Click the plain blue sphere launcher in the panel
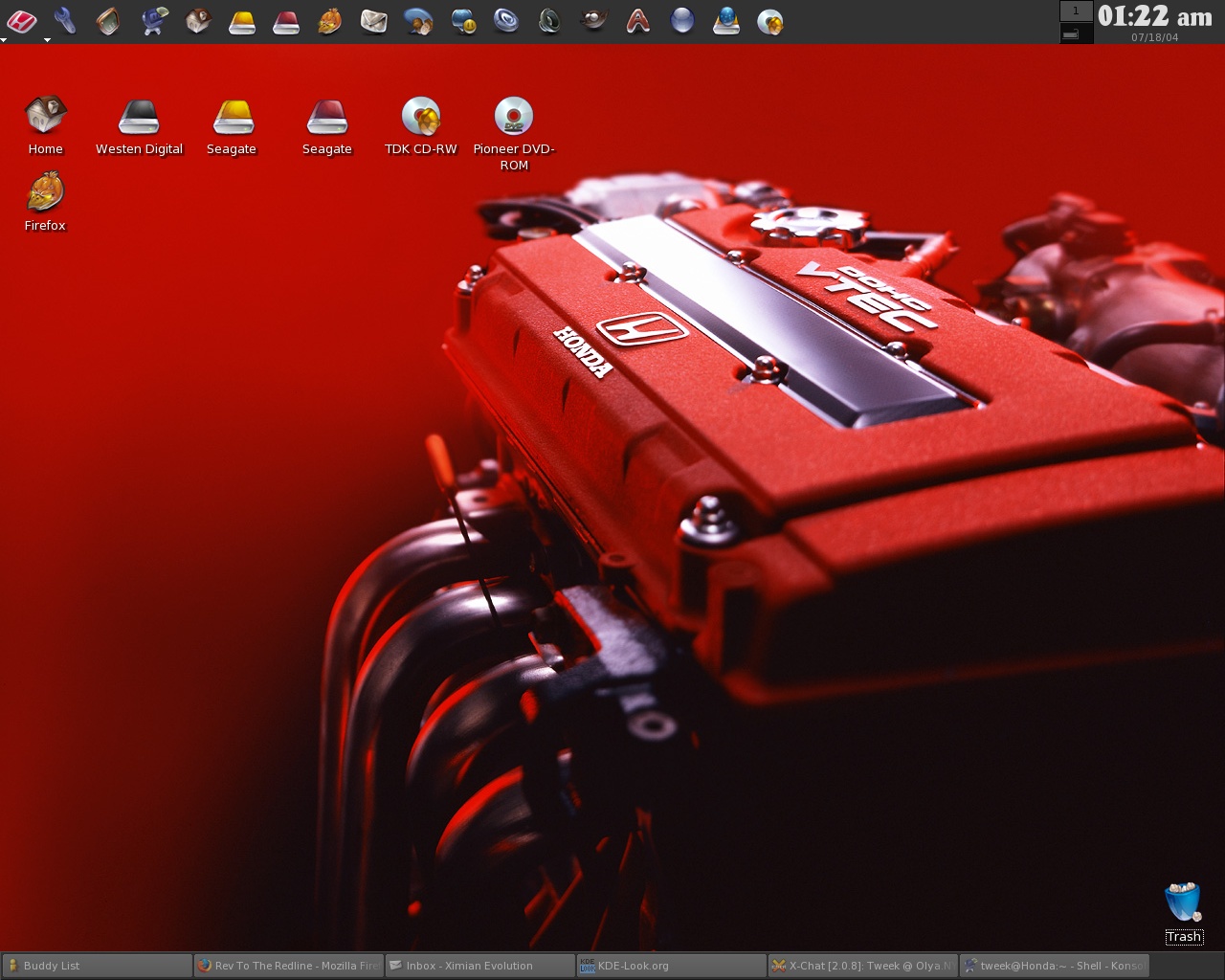This screenshot has height=980, width=1225. 682,20
